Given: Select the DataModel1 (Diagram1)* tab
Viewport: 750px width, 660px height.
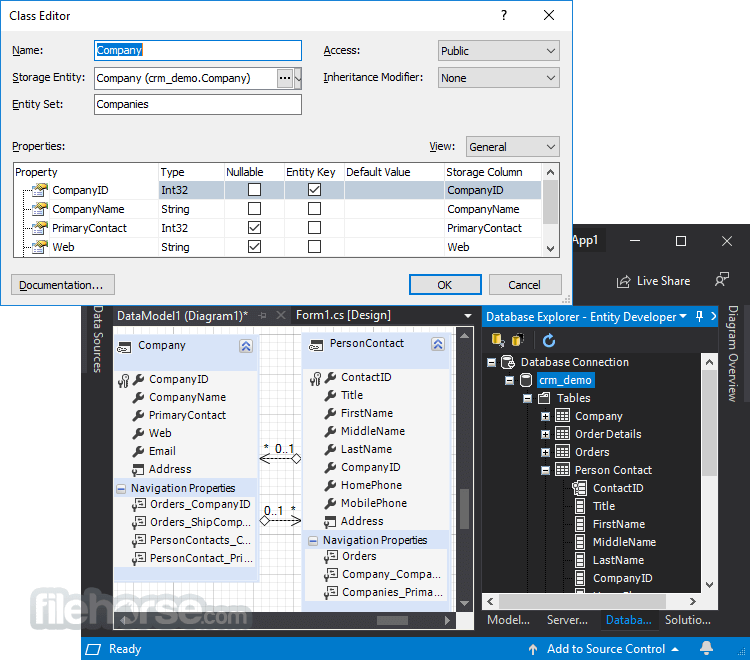Looking at the screenshot, I should click(x=182, y=316).
